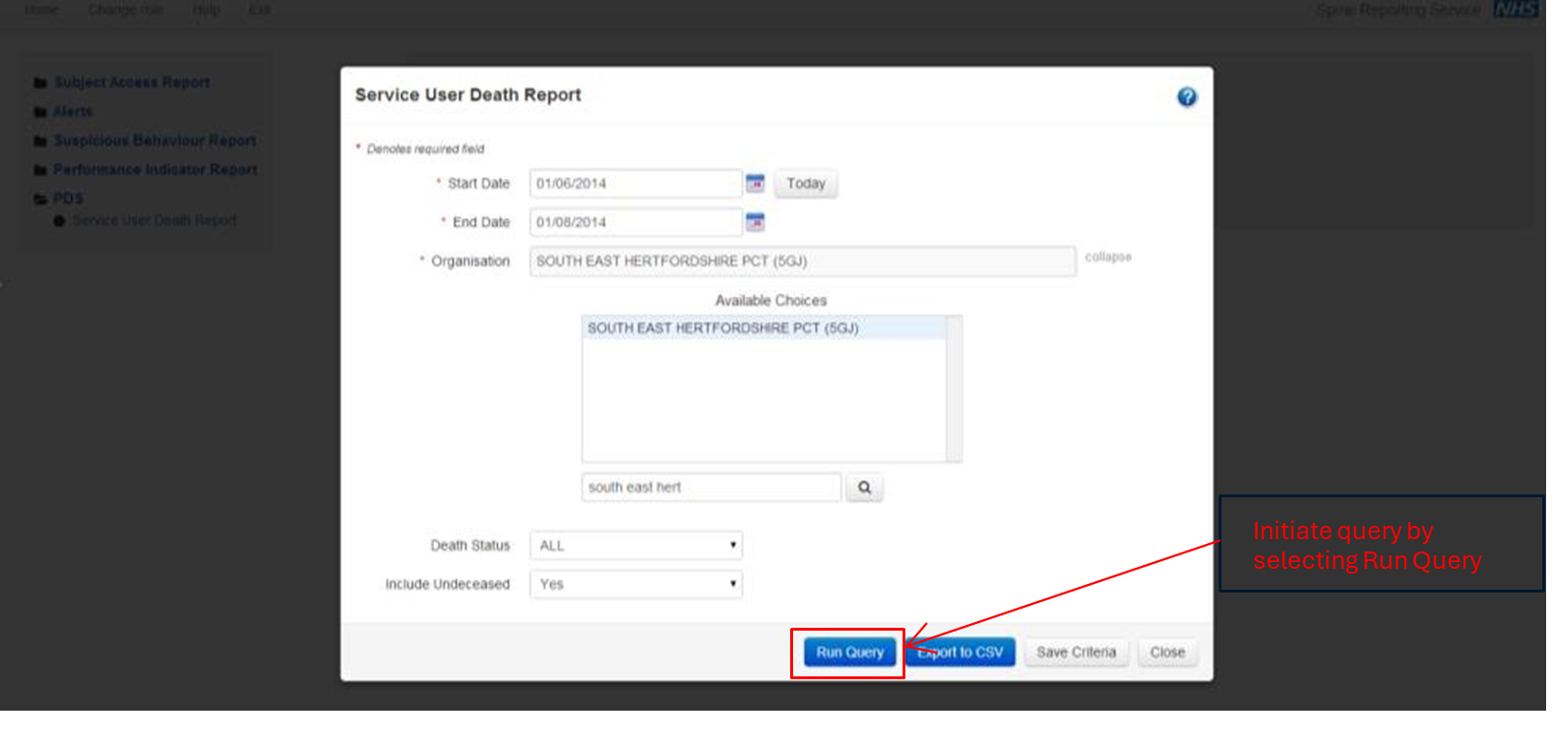
Task: Go to Home in the top menu
Action: click(41, 10)
